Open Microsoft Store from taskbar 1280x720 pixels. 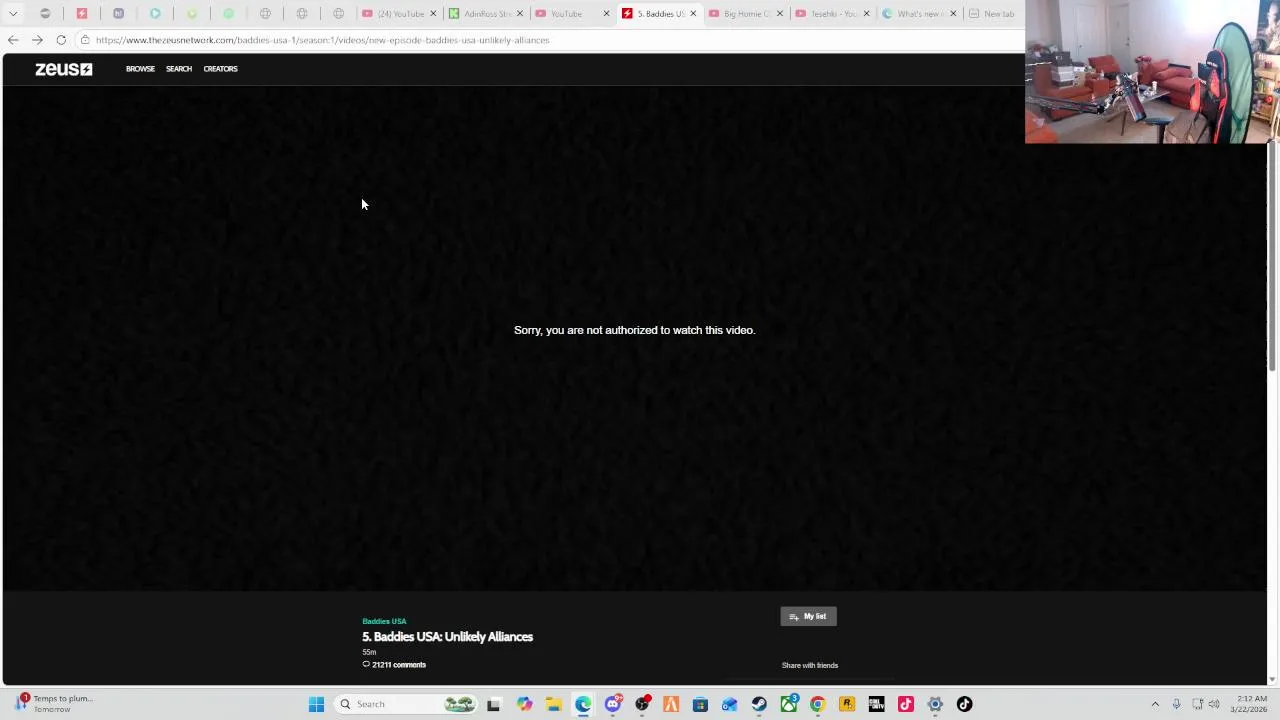point(700,704)
